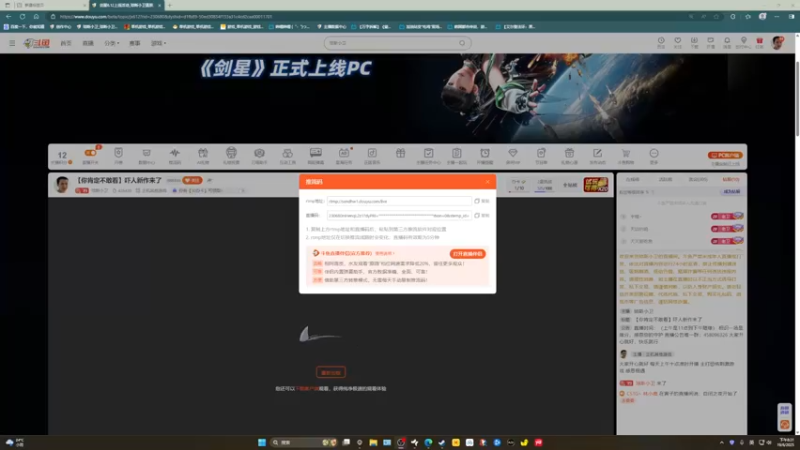Click the magnifier search icon in site header

[462, 43]
